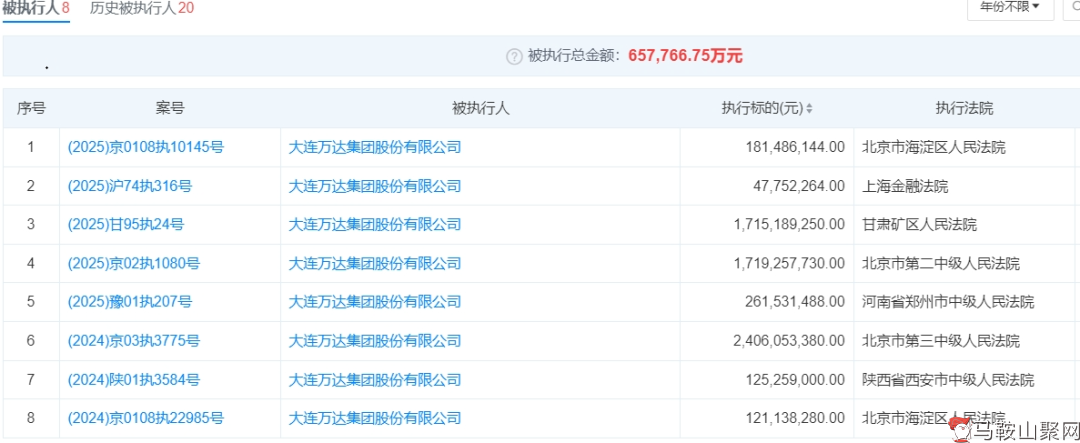Click 大连万达集团股份有限公司 in row 1
The image size is (1080, 443).
click(x=374, y=147)
